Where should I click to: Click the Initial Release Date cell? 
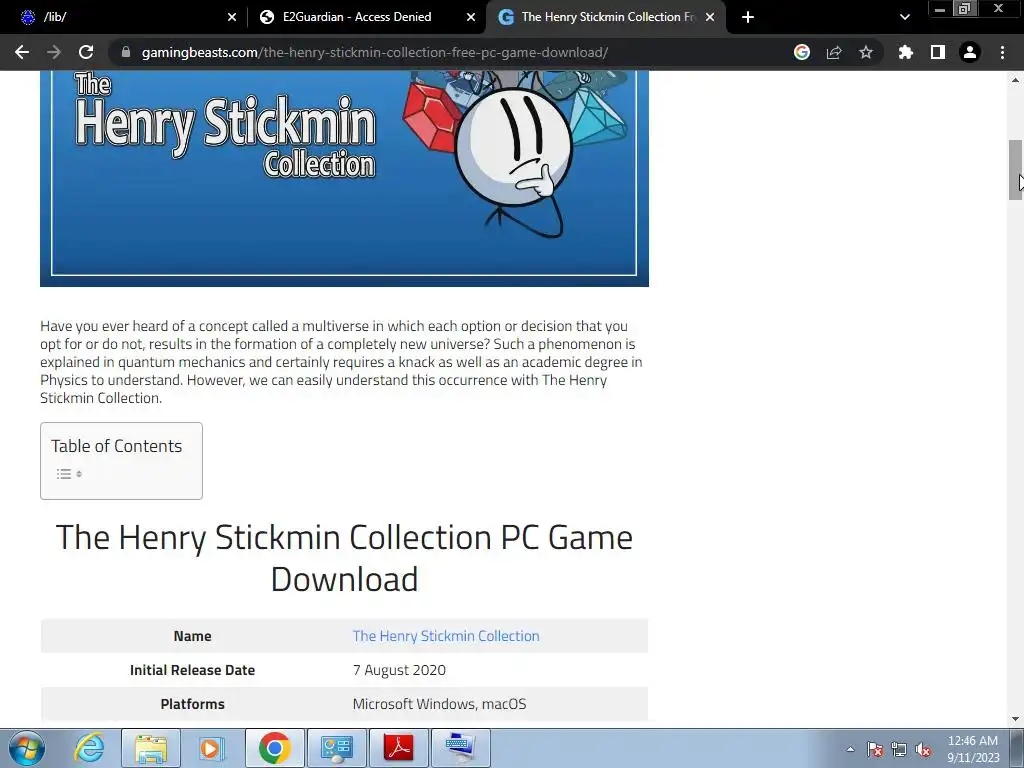coord(193,670)
